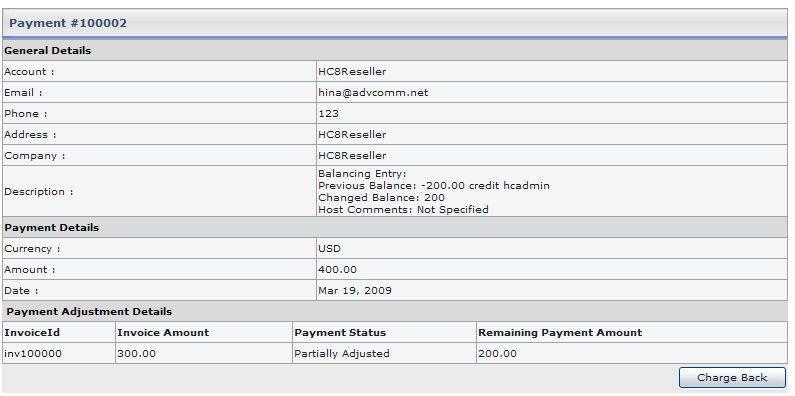Click the Company row HC8Reseller value
The width and height of the screenshot is (795, 396).
click(352, 156)
